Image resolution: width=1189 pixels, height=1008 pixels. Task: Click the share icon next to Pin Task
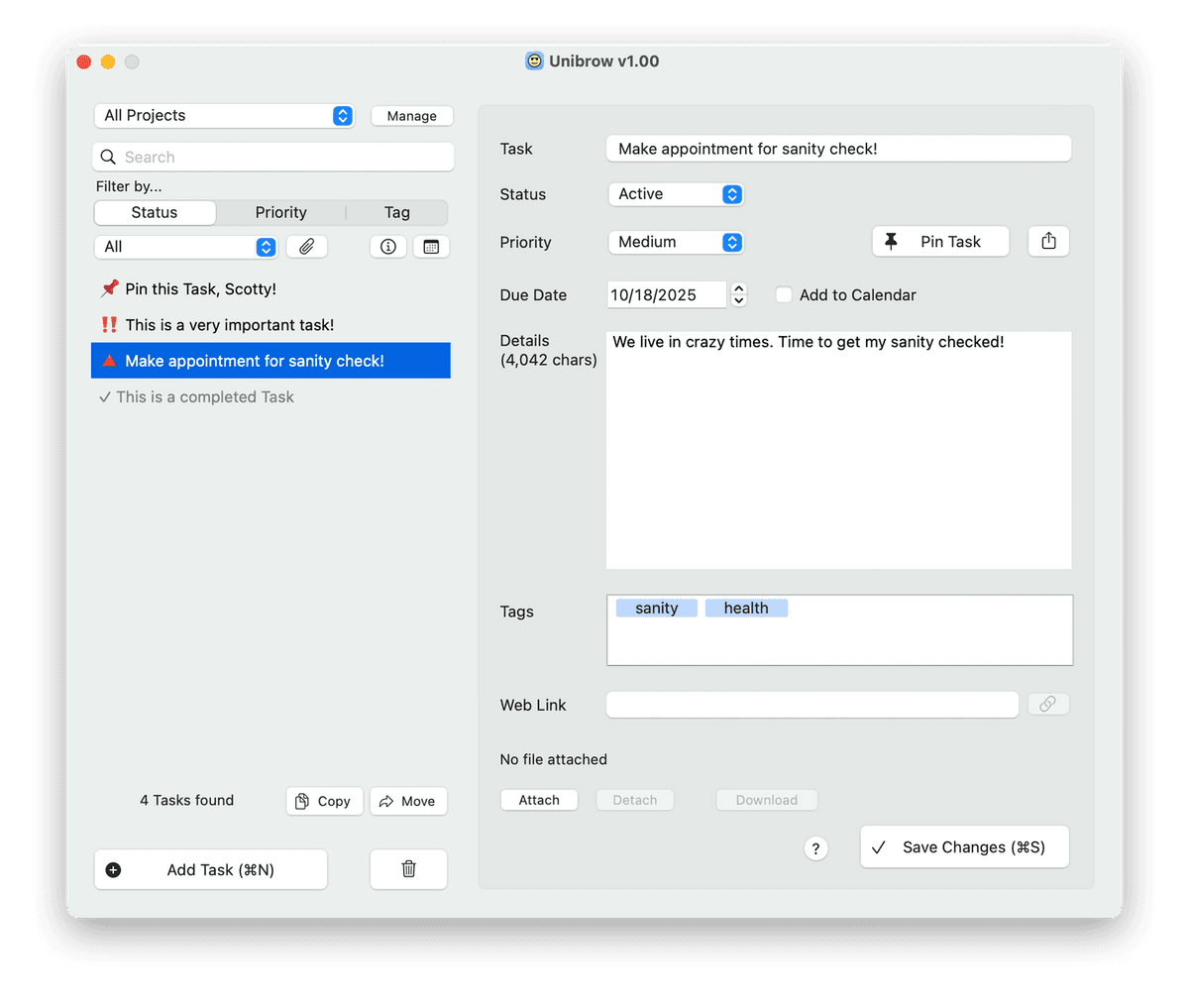pyautogui.click(x=1048, y=241)
